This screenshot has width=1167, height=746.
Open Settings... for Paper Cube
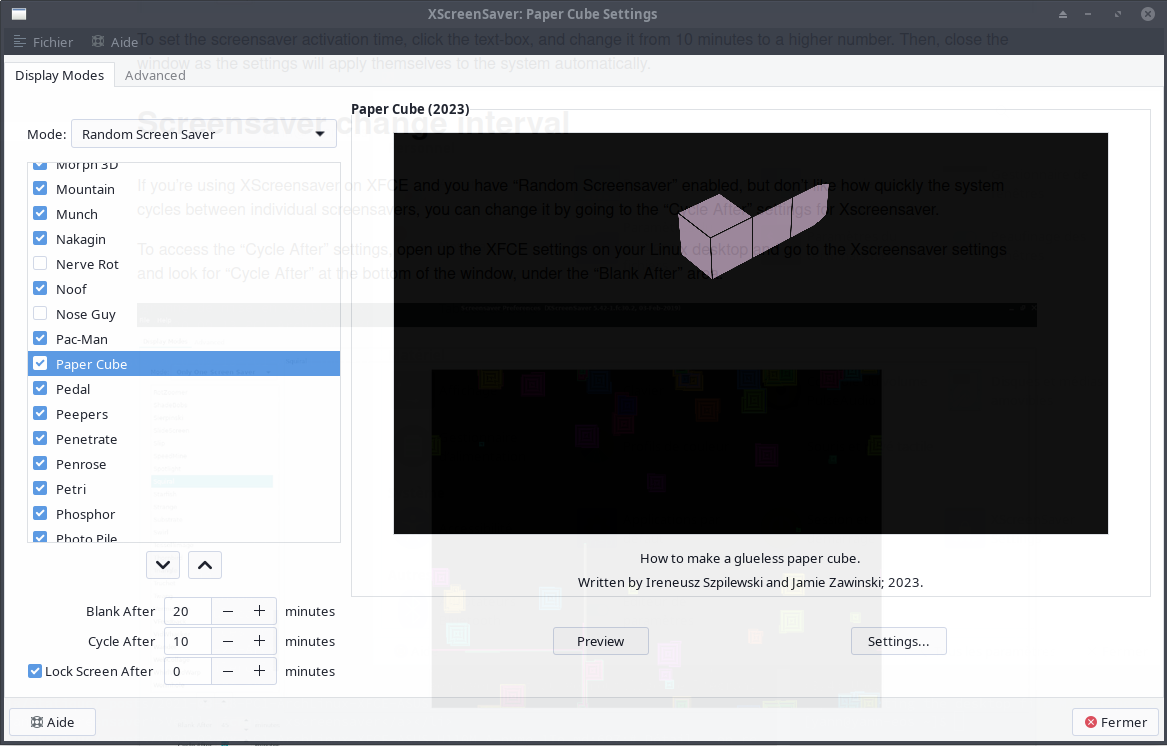(x=898, y=641)
